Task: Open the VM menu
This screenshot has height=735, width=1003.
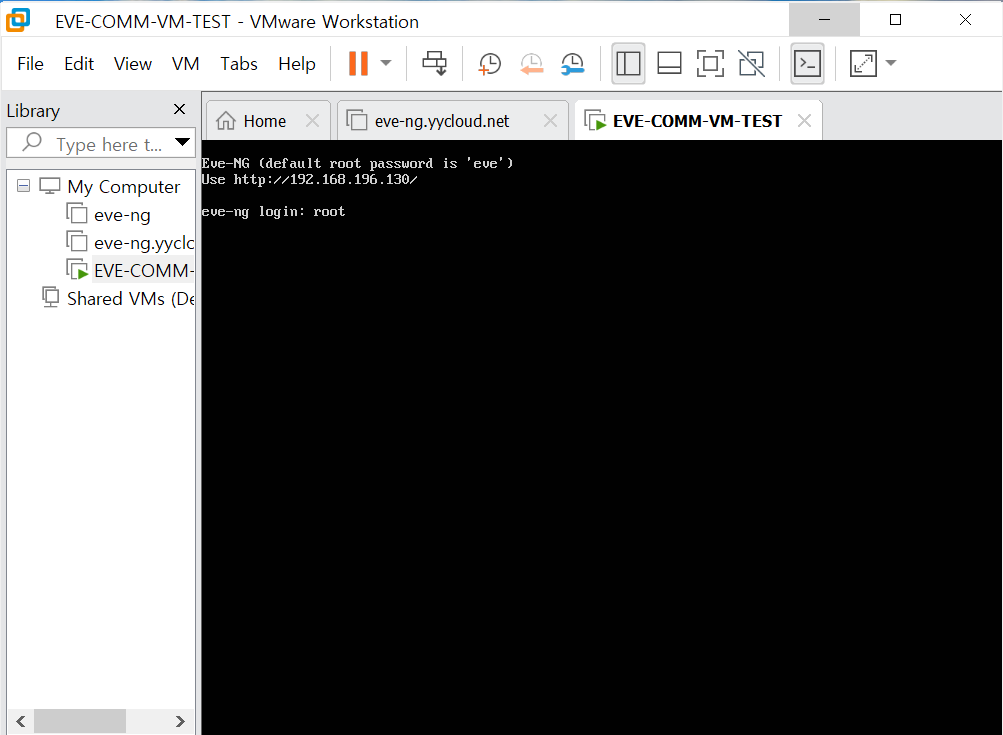Action: (186, 64)
